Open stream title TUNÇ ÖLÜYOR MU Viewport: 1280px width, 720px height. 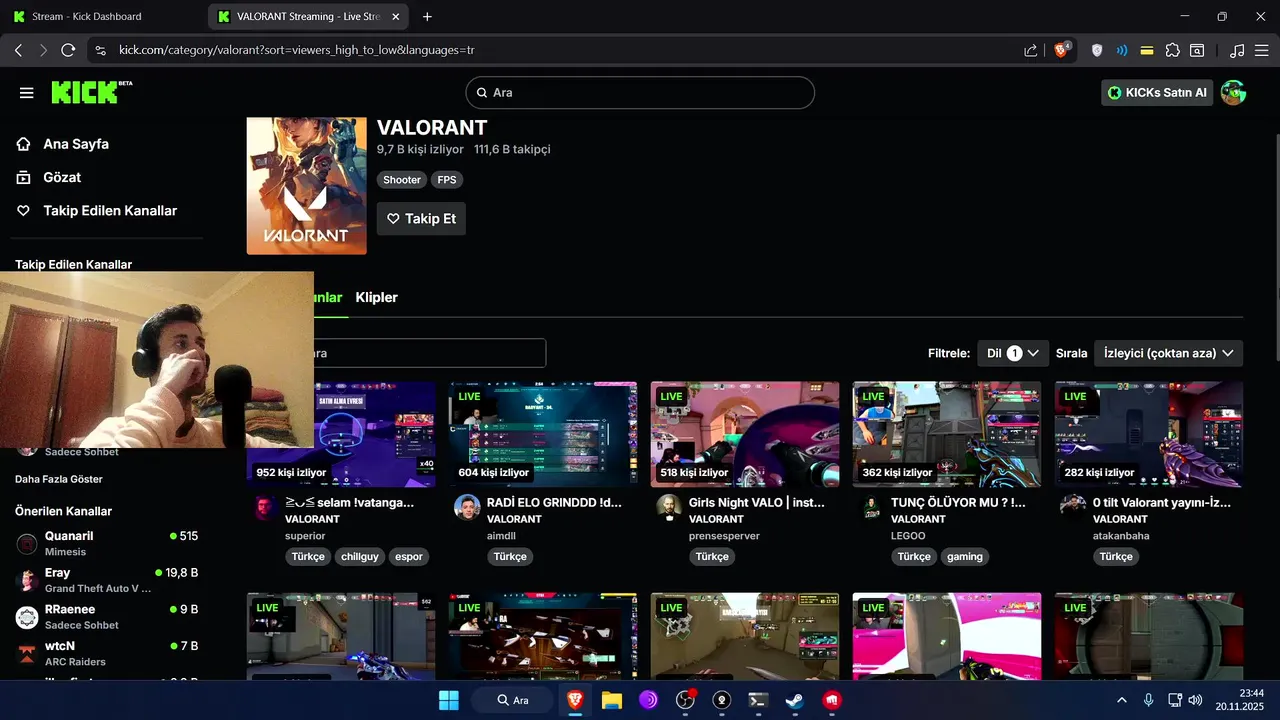[958, 503]
